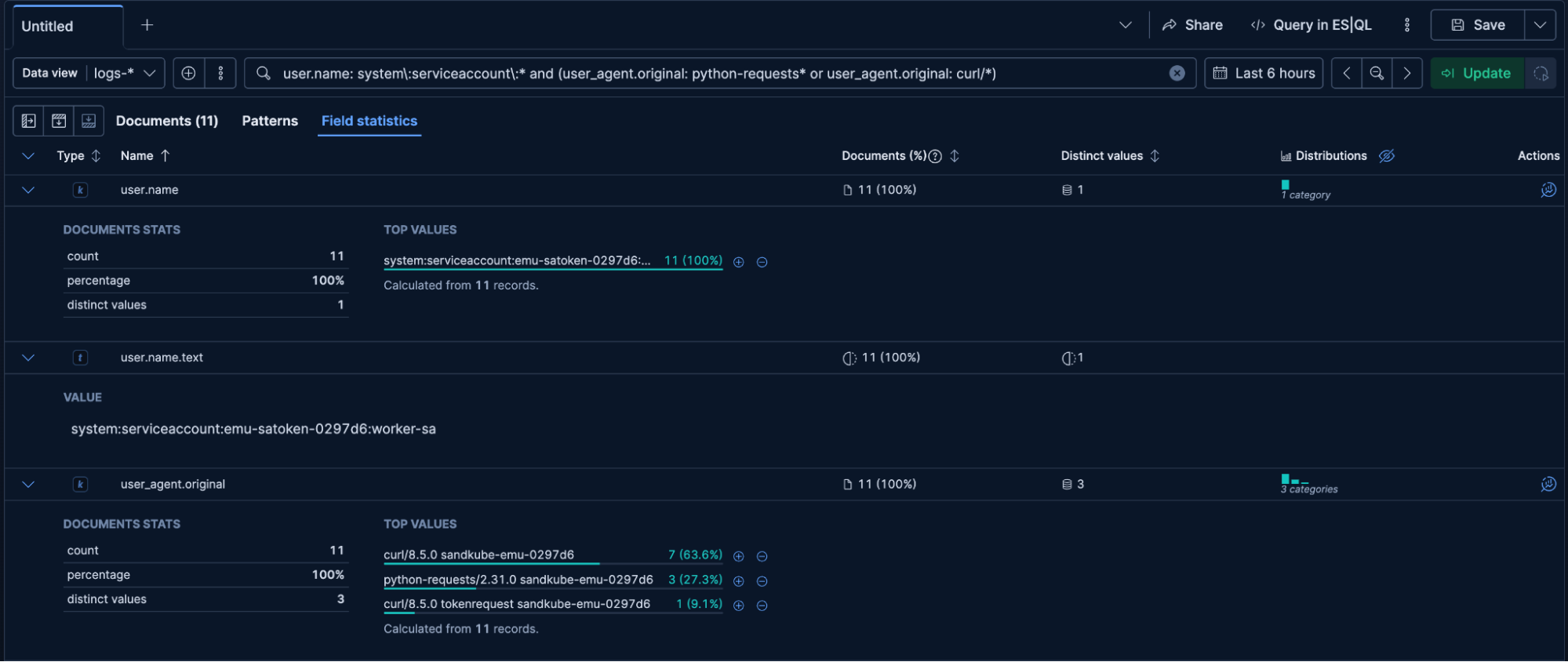Viewport: 1568px width, 662px height.
Task: Show help for Documents (%) column
Action: click(x=935, y=156)
